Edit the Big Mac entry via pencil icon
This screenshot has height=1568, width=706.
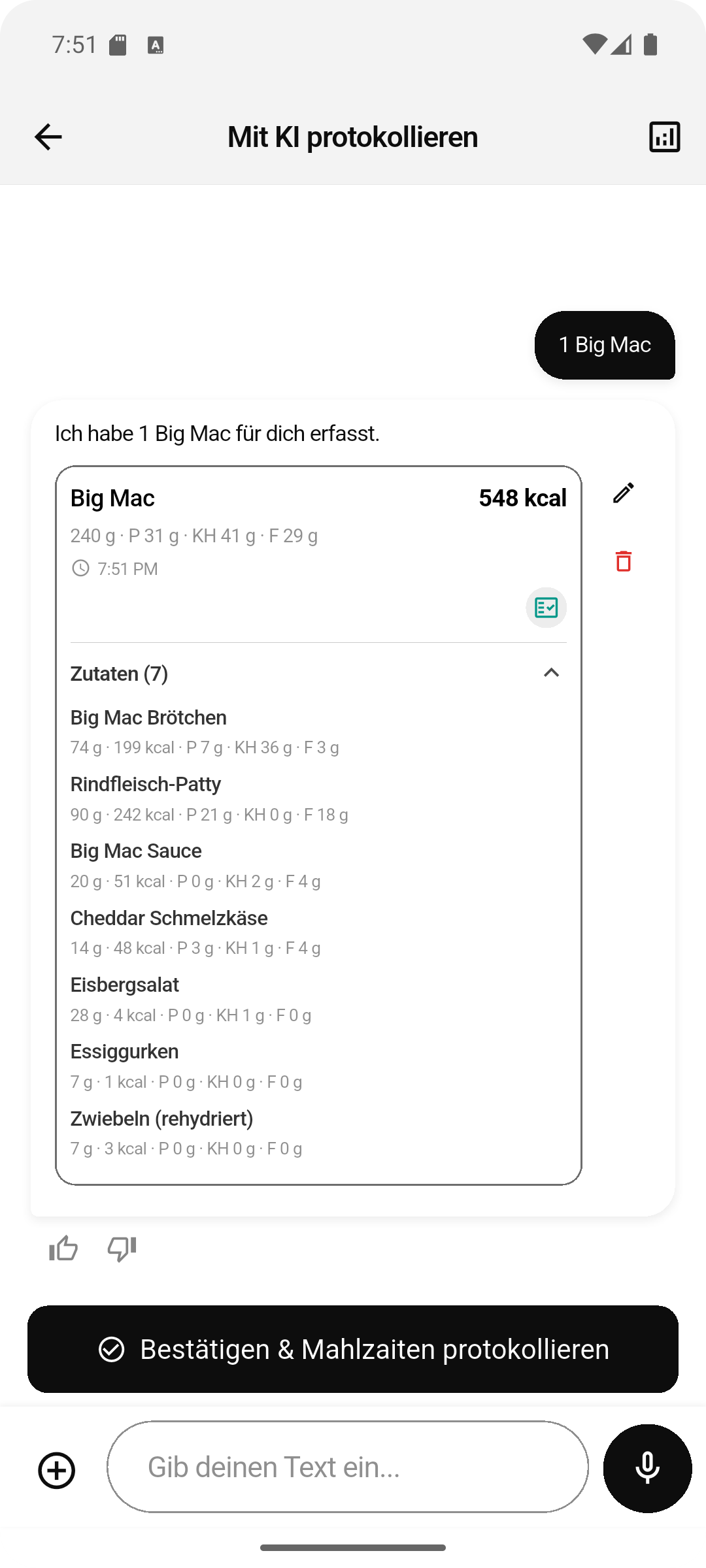pos(623,495)
